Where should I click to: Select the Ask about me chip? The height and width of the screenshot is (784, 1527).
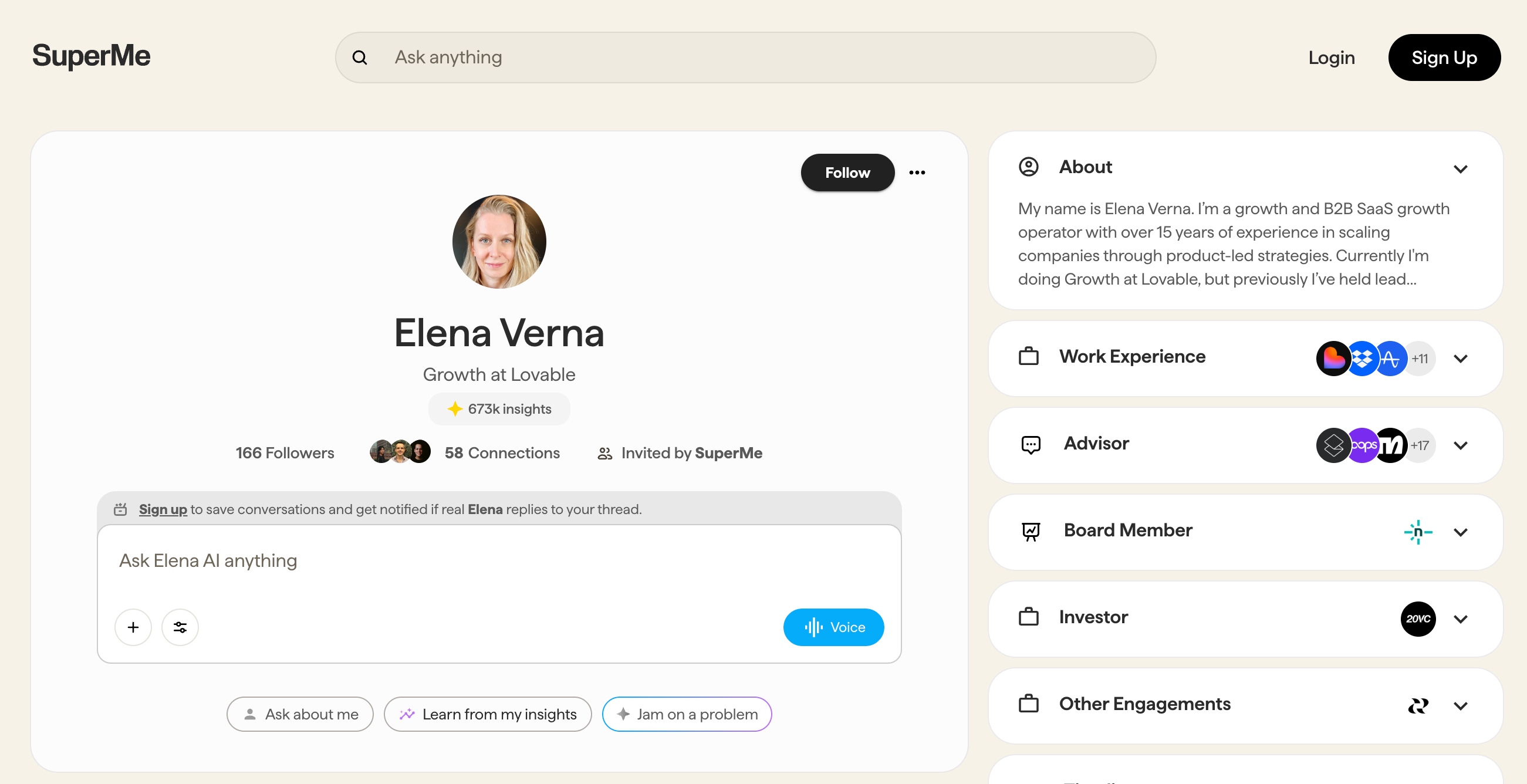(x=300, y=714)
